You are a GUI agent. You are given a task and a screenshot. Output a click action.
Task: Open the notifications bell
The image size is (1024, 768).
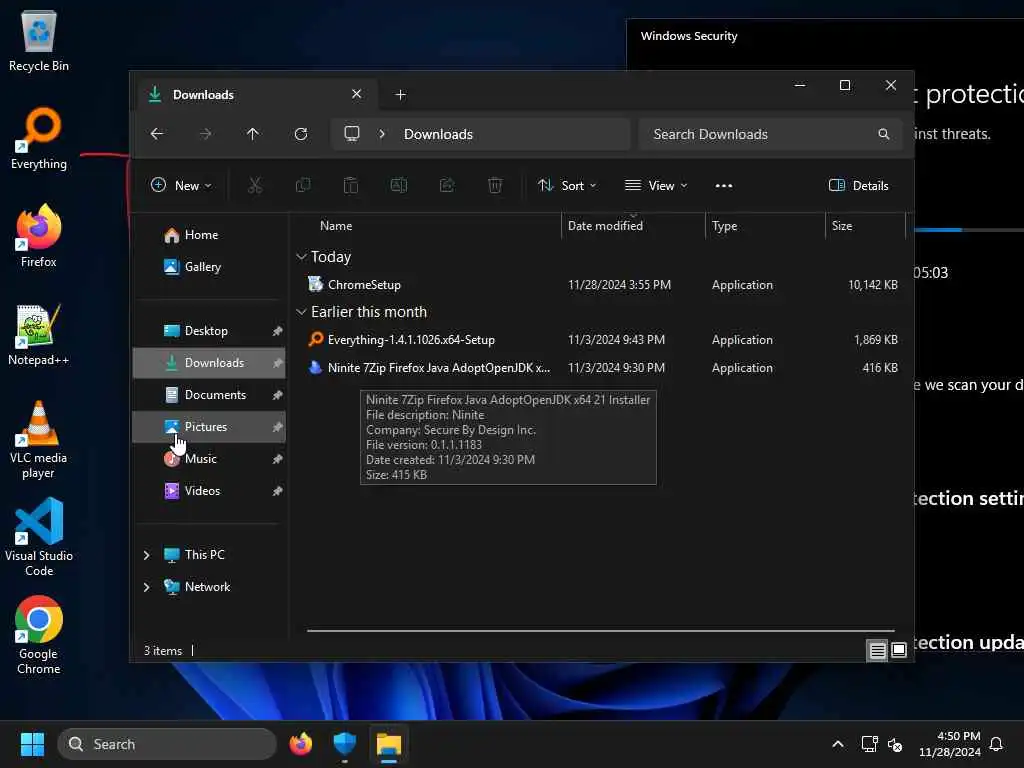[996, 744]
